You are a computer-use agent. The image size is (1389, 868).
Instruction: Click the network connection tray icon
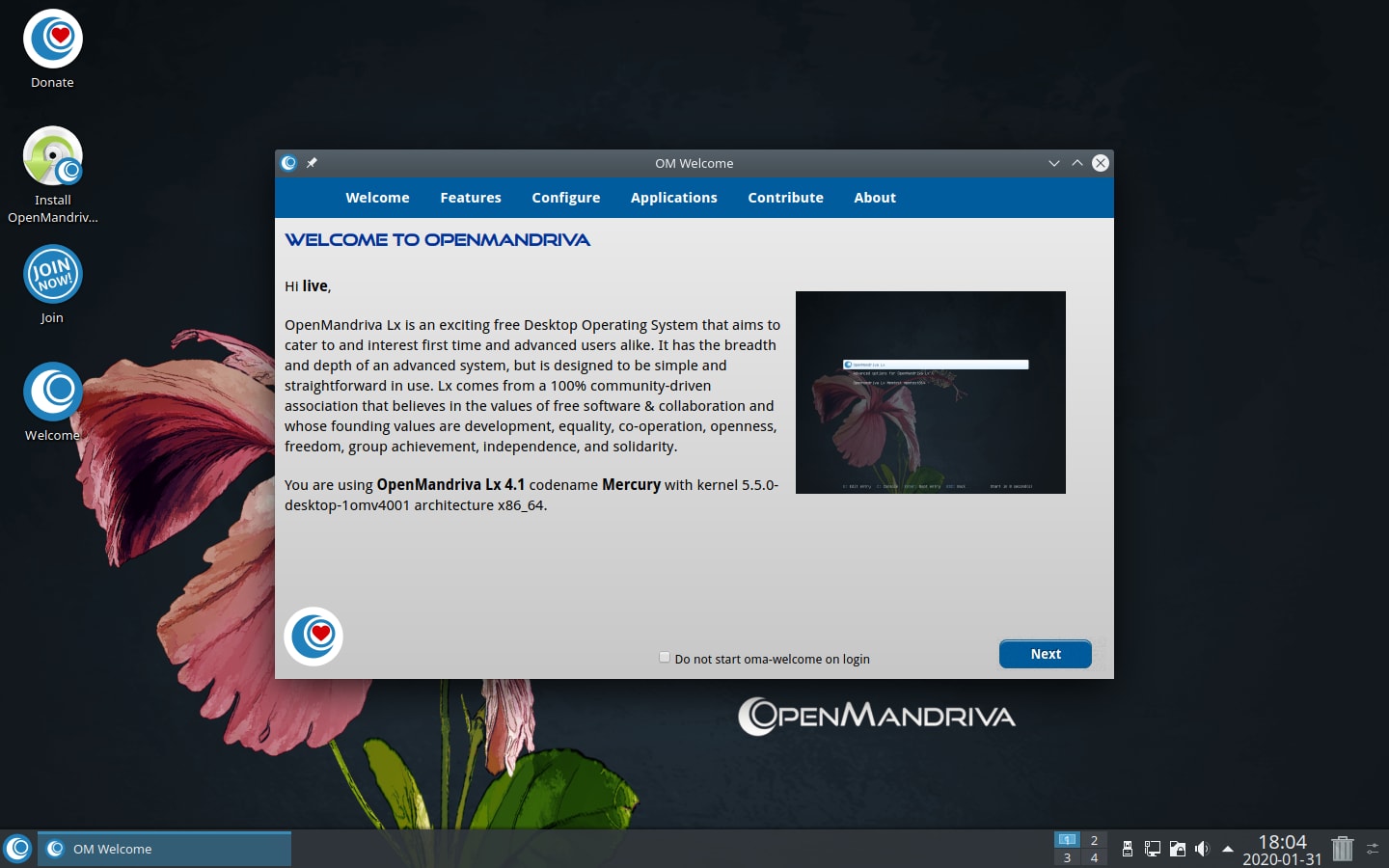tap(1152, 849)
